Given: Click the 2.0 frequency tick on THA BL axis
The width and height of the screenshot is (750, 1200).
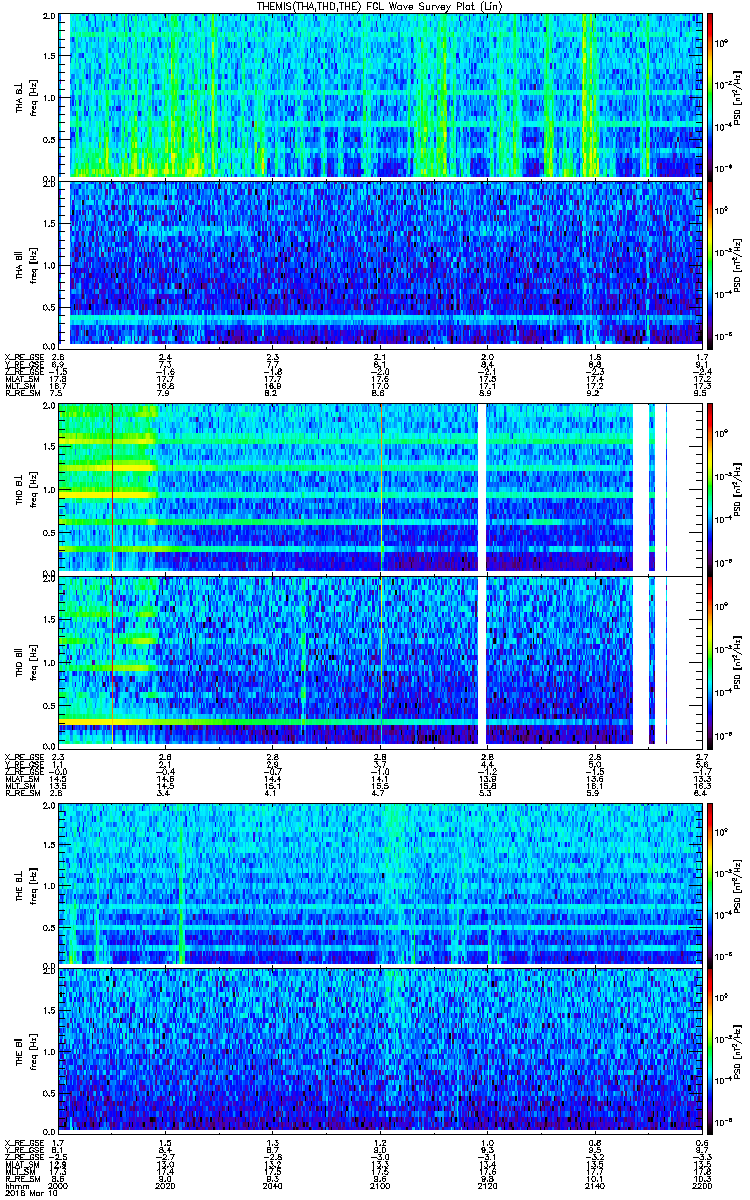Looking at the screenshot, I should (x=48, y=17).
